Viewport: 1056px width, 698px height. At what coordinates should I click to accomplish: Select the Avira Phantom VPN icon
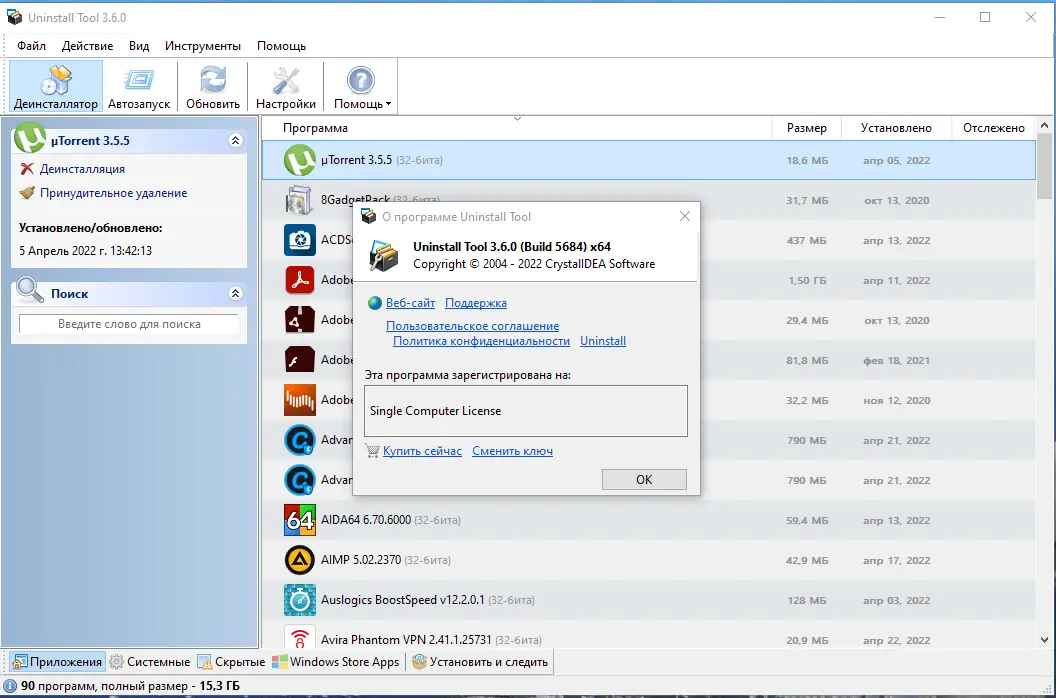[300, 637]
